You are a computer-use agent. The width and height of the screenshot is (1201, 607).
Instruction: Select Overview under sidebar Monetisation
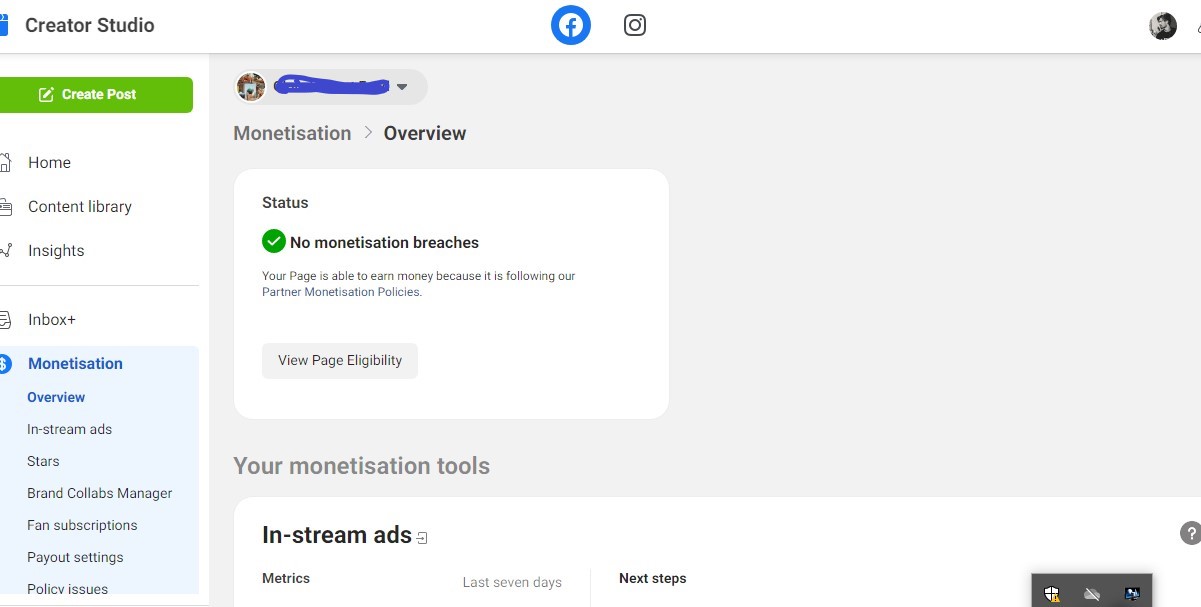tap(56, 397)
